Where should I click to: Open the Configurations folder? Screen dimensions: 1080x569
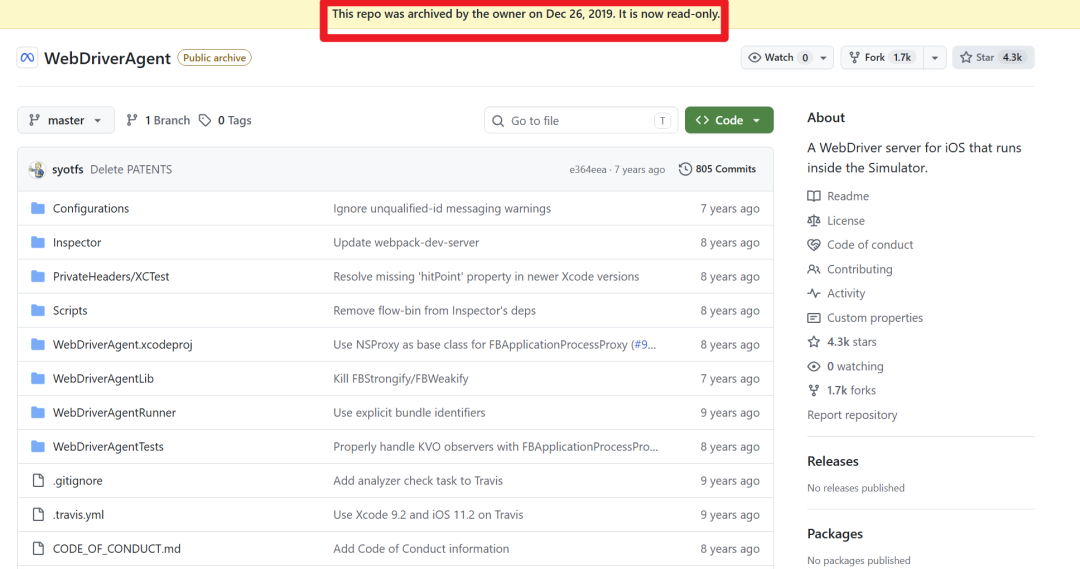pyautogui.click(x=91, y=208)
